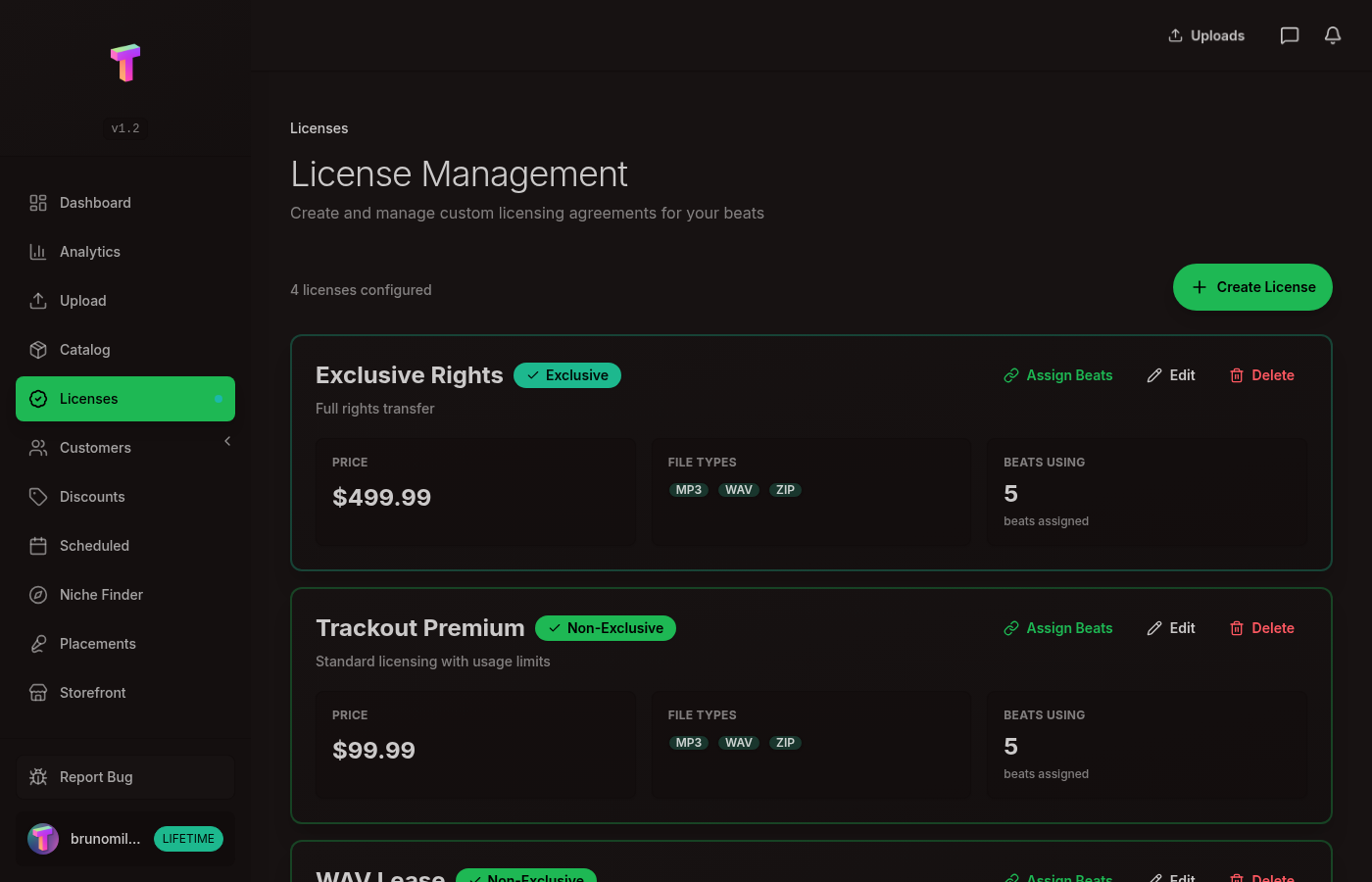Open the Discounts menu item
The width and height of the screenshot is (1372, 882).
[91, 497]
